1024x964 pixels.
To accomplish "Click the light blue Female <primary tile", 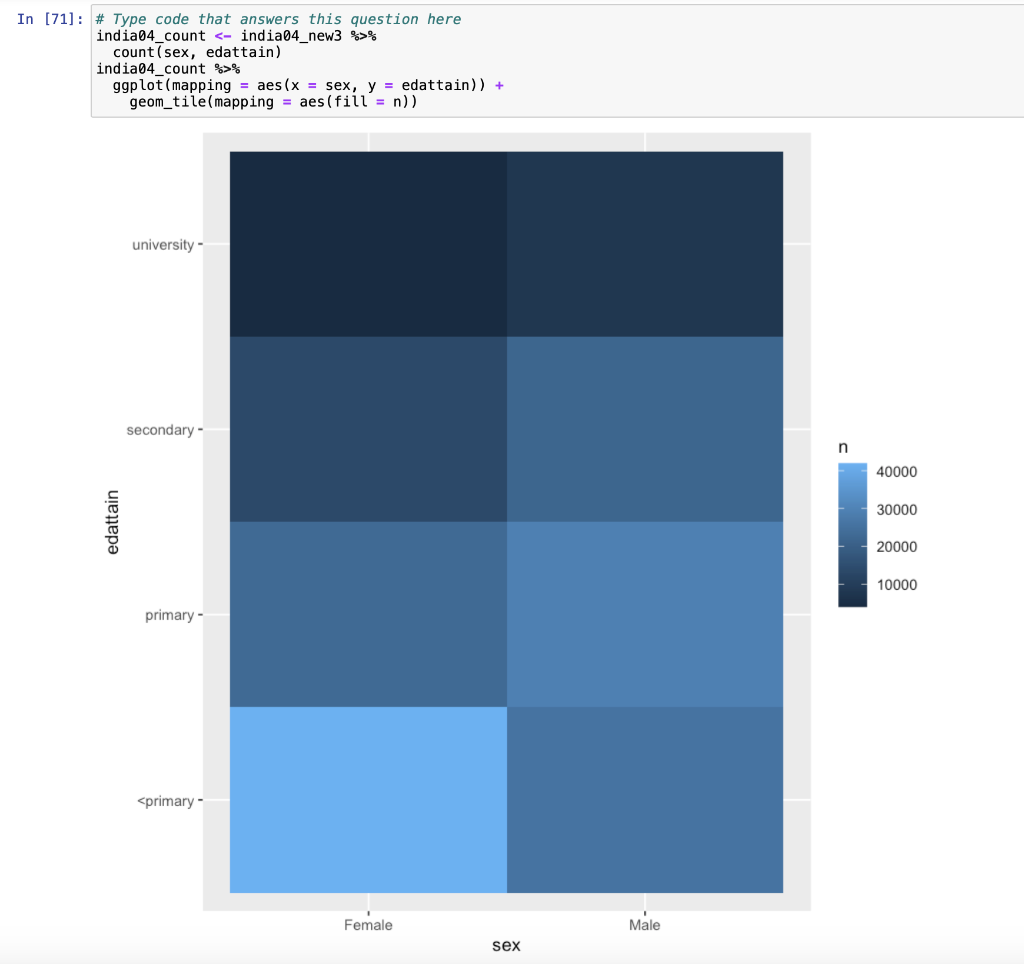I will [368, 798].
